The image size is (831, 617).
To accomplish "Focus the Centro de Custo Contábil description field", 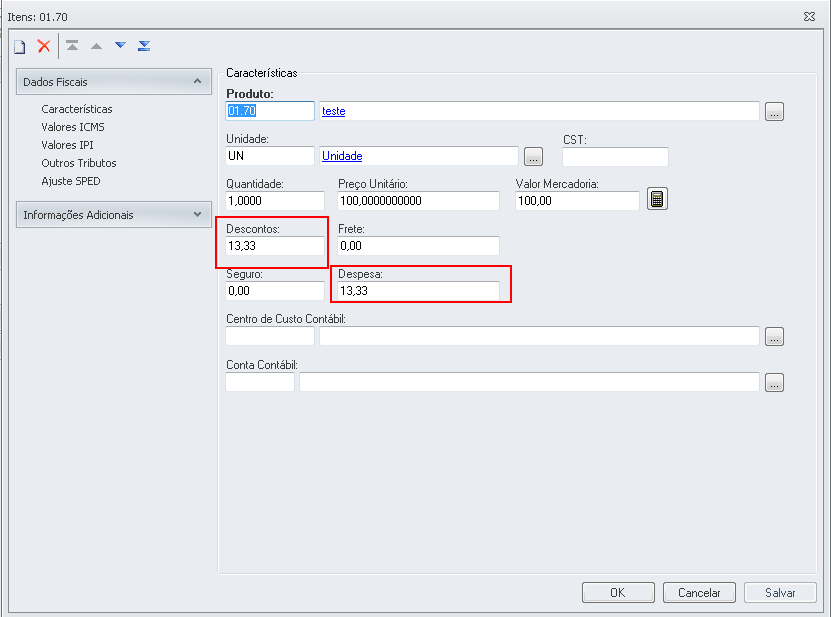I will 539,336.
